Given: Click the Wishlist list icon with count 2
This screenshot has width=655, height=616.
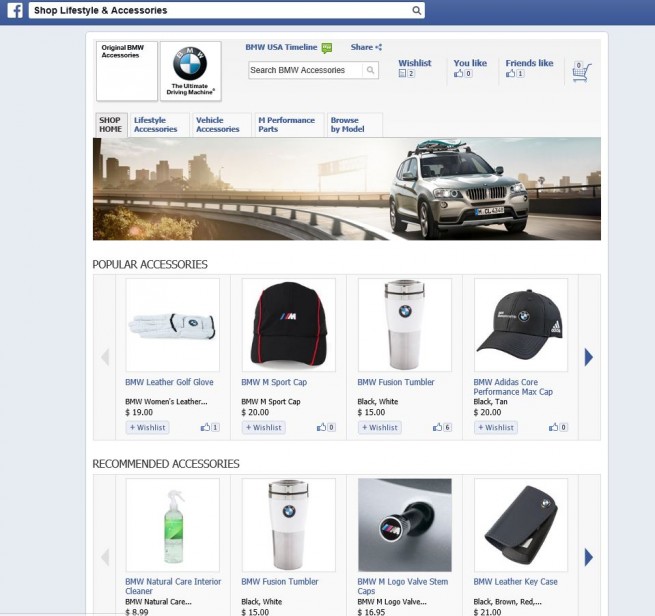Looking at the screenshot, I should (x=402, y=74).
